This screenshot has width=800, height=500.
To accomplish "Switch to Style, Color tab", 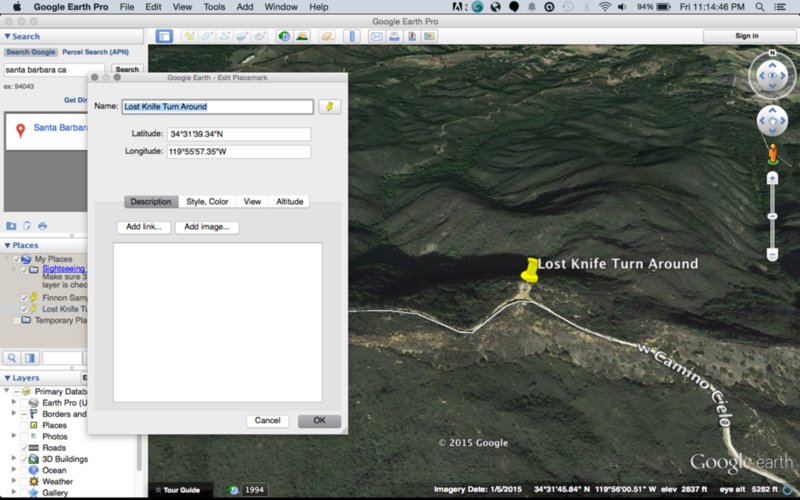I will coord(207,202).
